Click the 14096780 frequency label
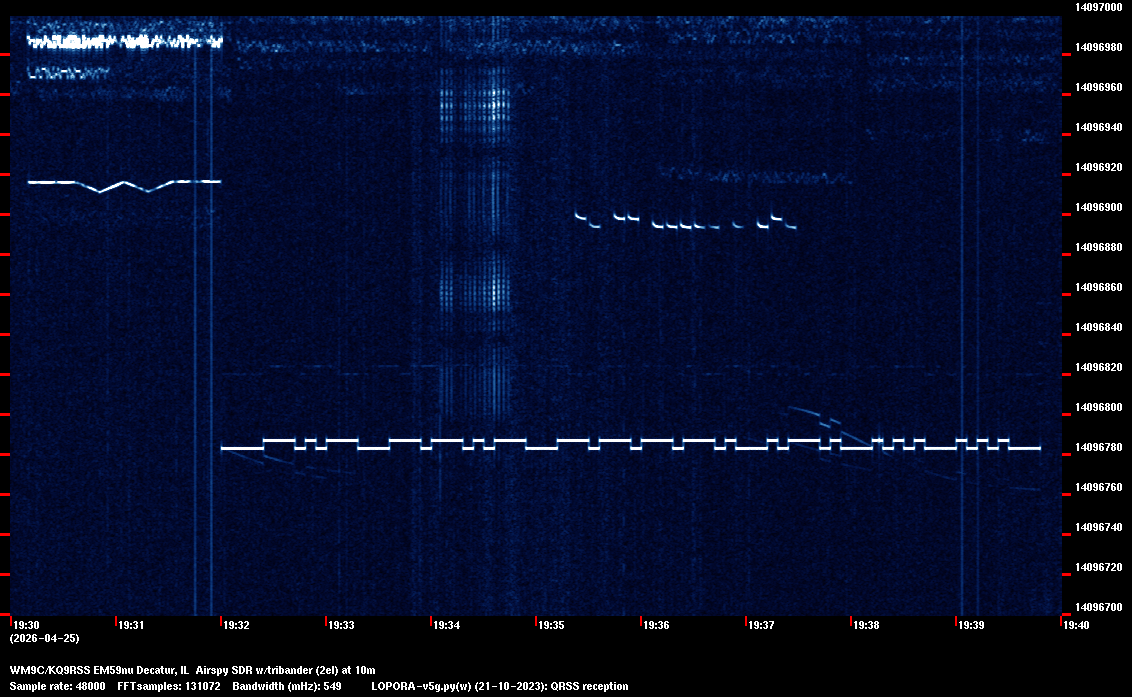The width and height of the screenshot is (1132, 697). [x=1099, y=448]
